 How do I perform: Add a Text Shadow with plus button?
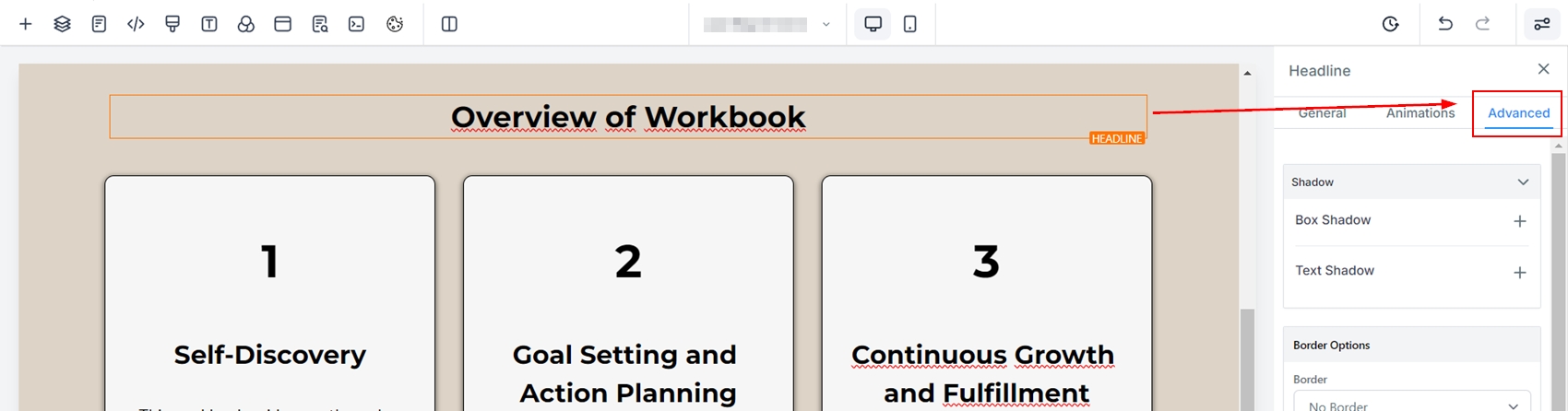tap(1520, 273)
